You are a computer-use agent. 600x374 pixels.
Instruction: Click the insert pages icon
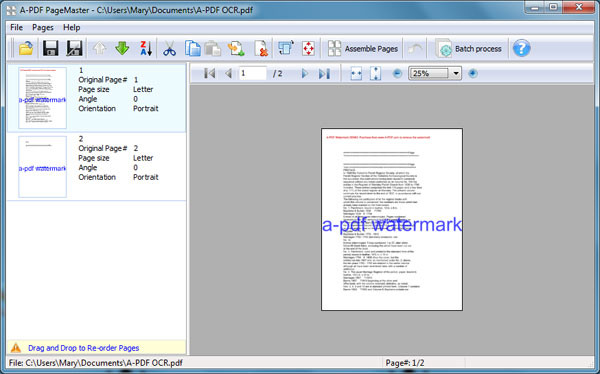(236, 49)
